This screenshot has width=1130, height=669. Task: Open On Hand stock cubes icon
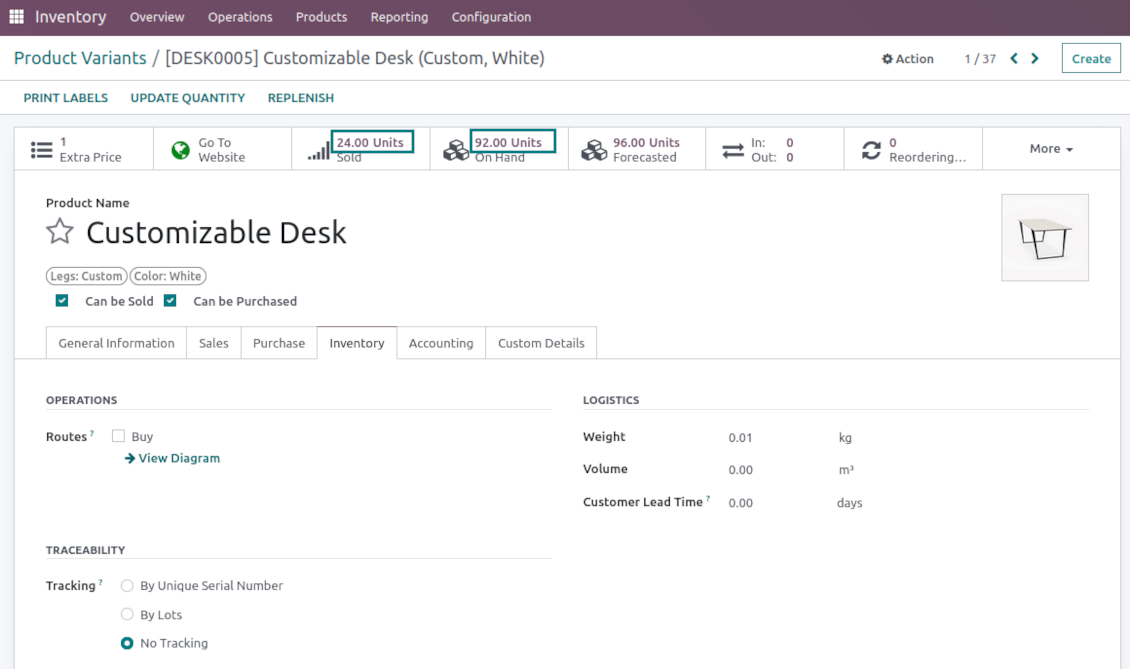456,151
